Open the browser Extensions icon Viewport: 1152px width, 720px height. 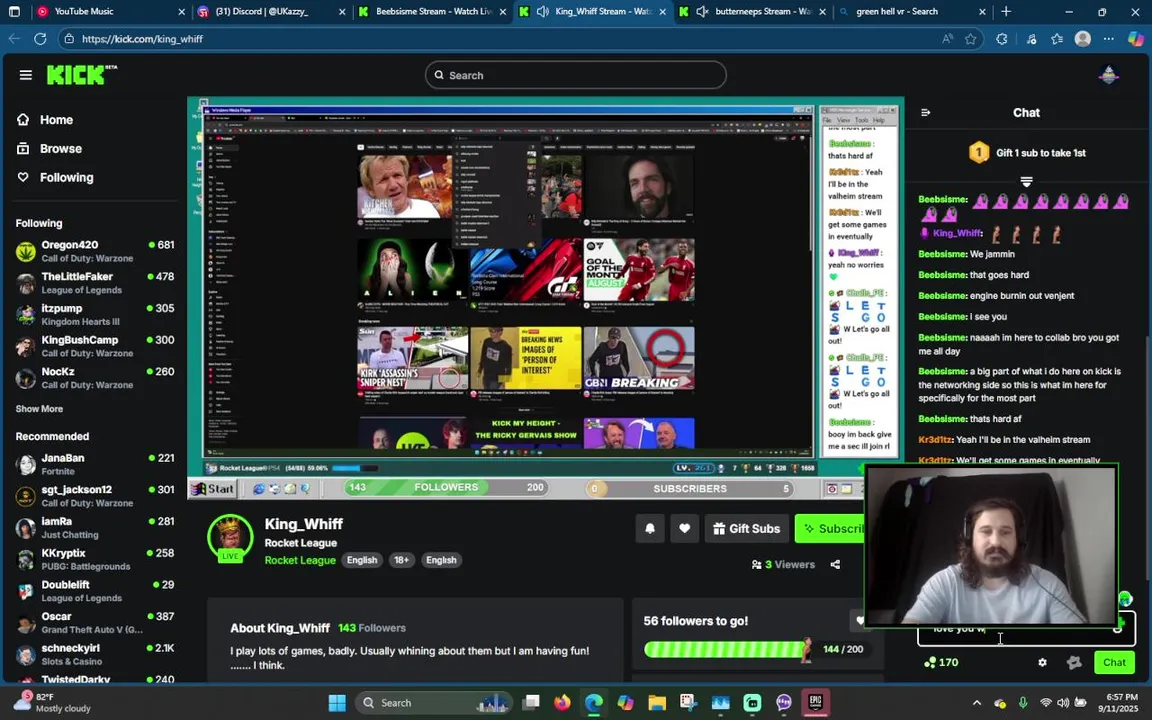(x=1002, y=39)
